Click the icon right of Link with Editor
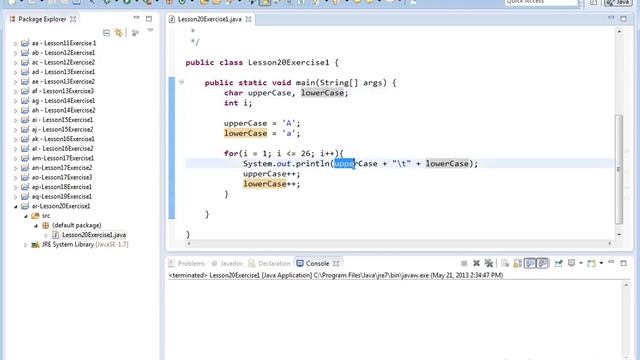Screen dimensions: 640x360 135,33
